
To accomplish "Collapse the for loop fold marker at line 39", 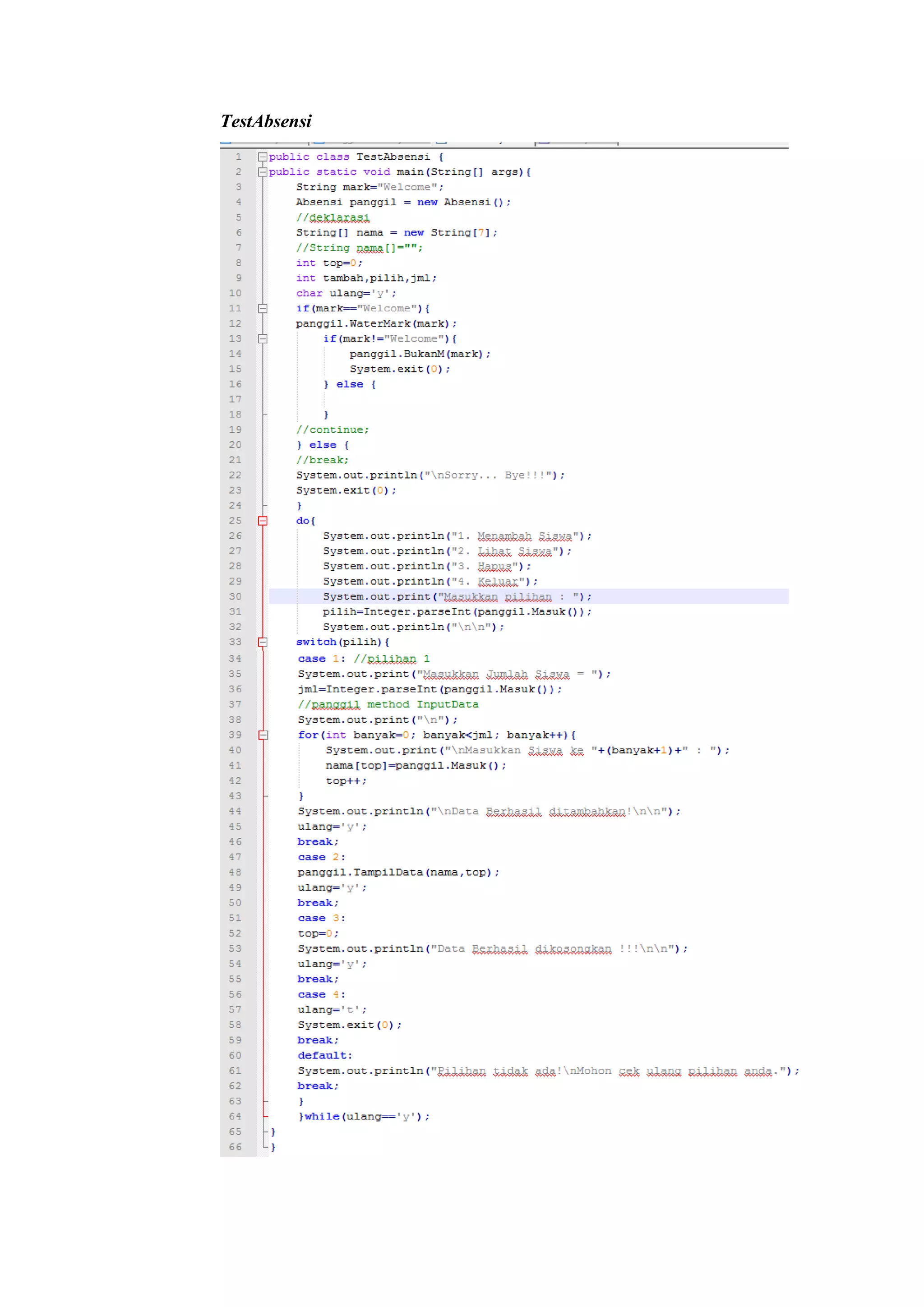I will (263, 735).
